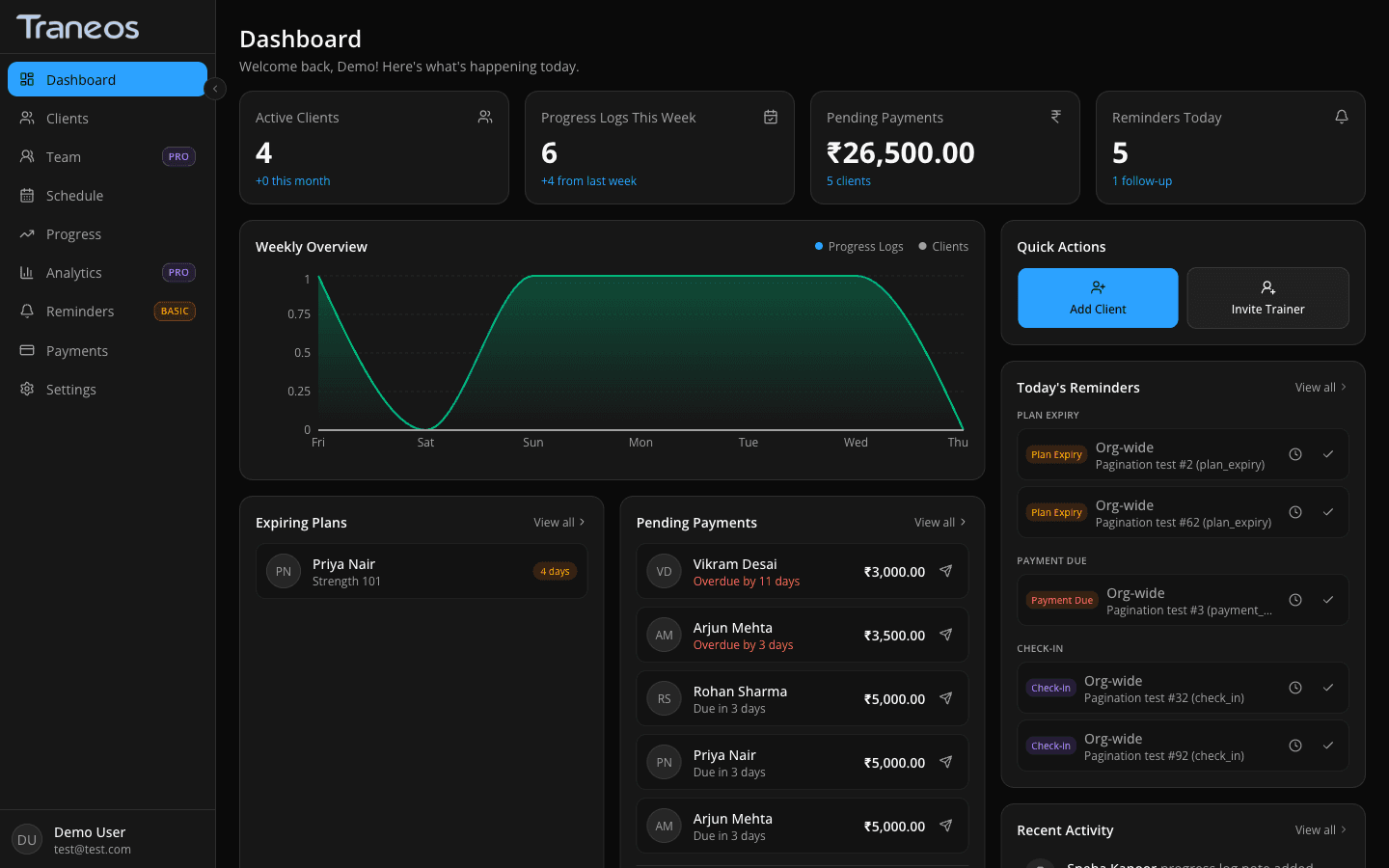Go to Clients in the sidebar
This screenshot has width=1389, height=868.
(x=107, y=118)
